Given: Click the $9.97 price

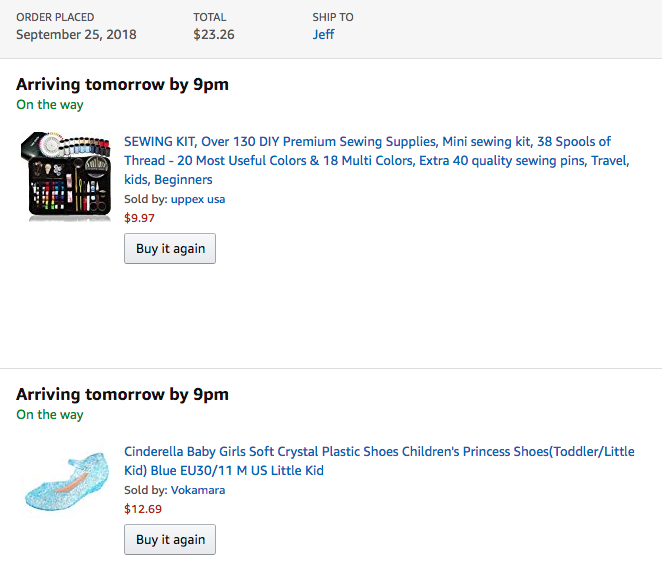Looking at the screenshot, I should pyautogui.click(x=139, y=218).
